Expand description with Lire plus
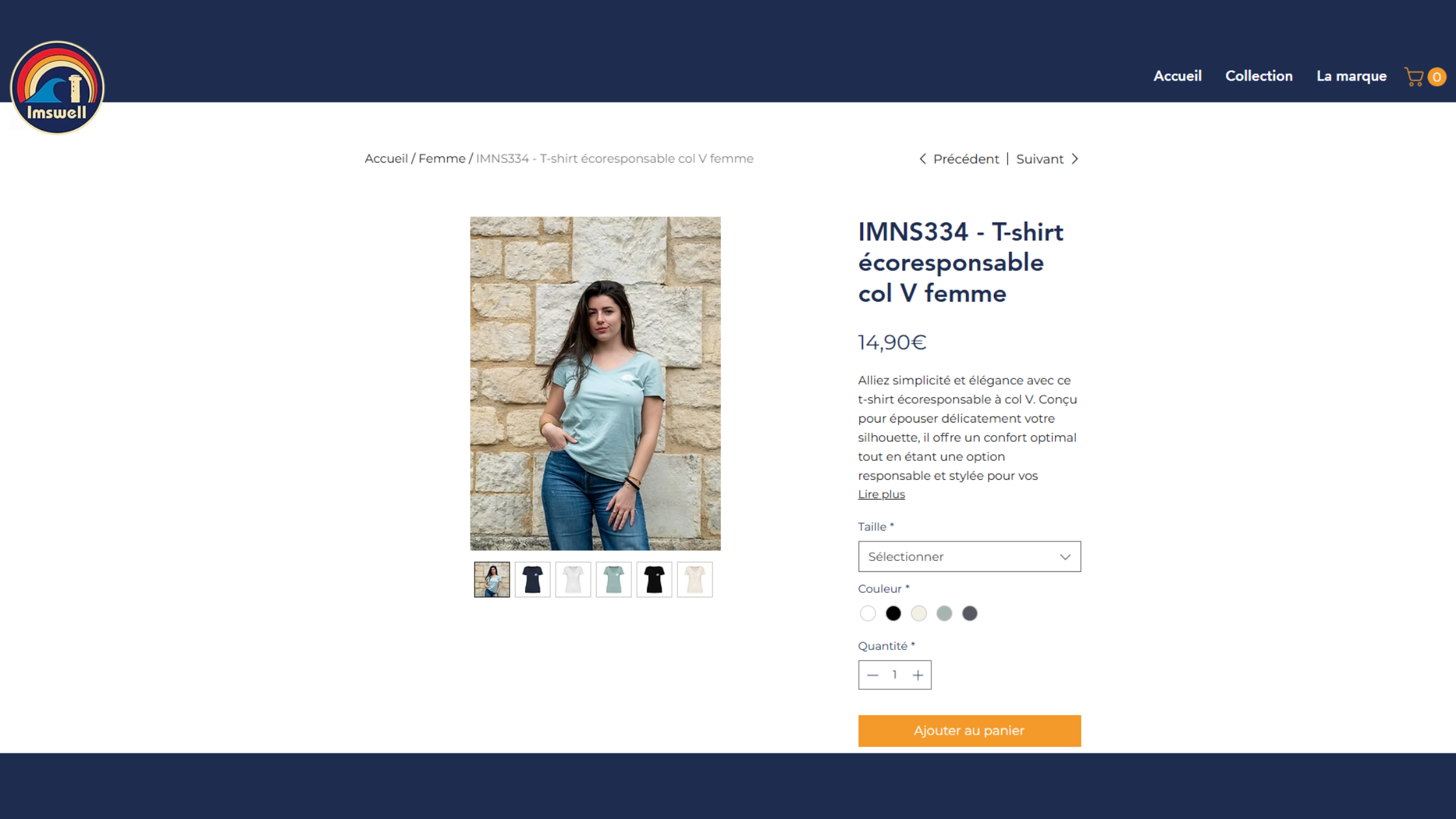Screen dimensions: 1456x819 pyautogui.click(x=881, y=494)
